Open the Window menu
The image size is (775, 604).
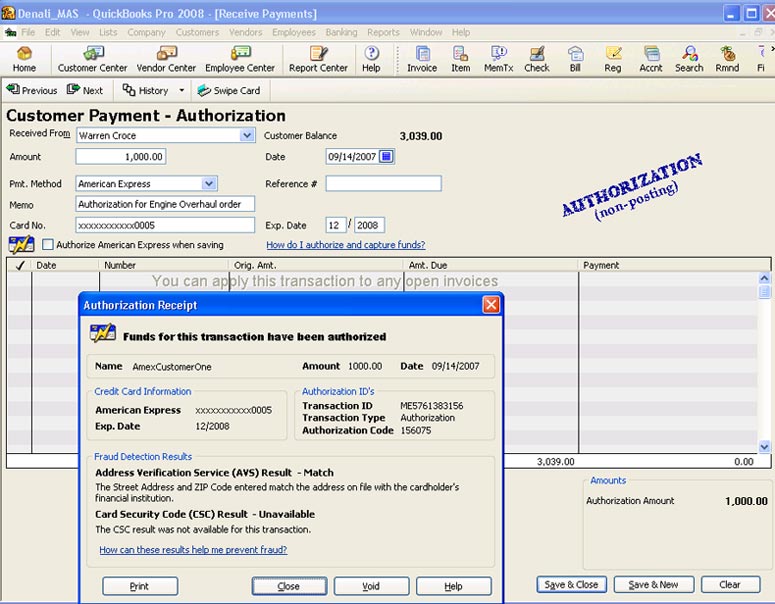[426, 32]
